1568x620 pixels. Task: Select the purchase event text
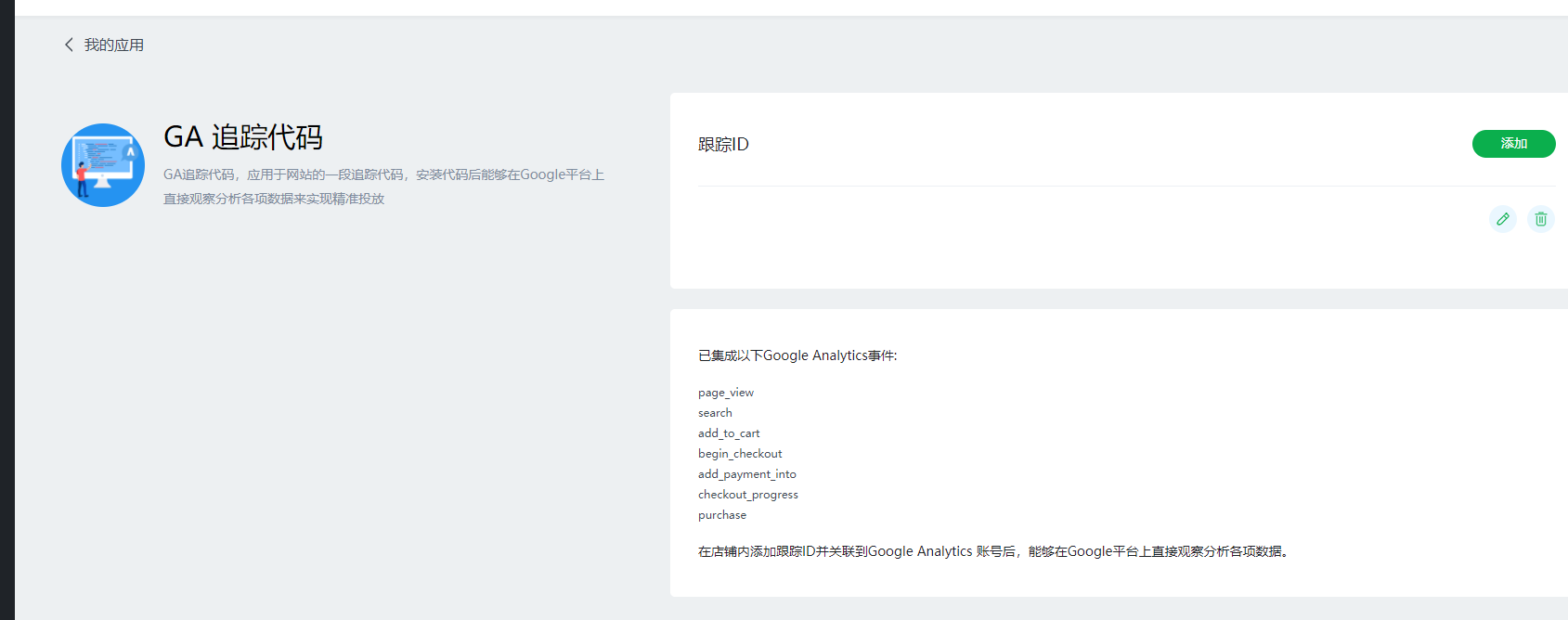pos(722,515)
